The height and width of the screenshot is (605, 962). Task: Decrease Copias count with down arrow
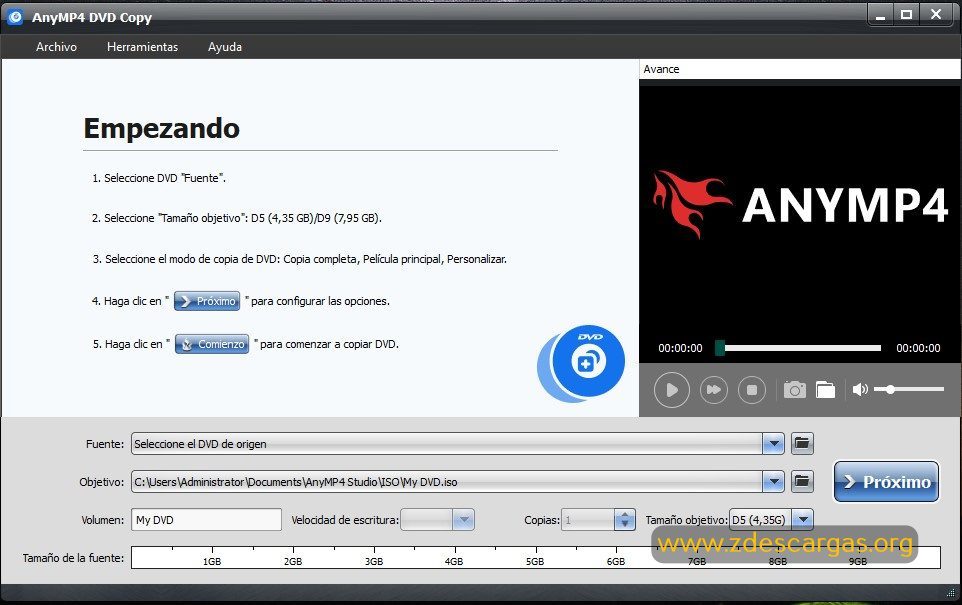625,525
